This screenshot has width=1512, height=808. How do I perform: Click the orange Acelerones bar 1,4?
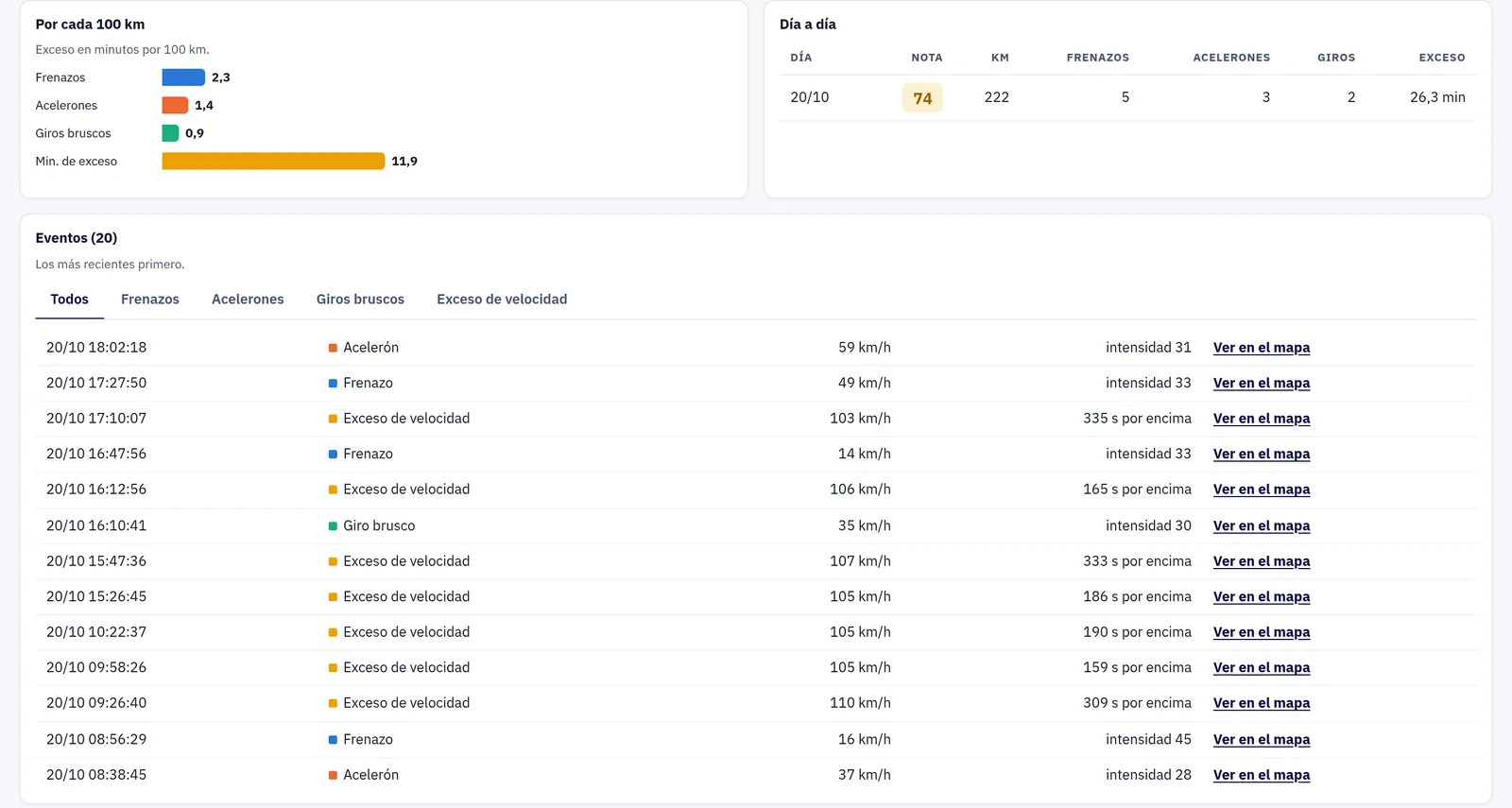[175, 105]
